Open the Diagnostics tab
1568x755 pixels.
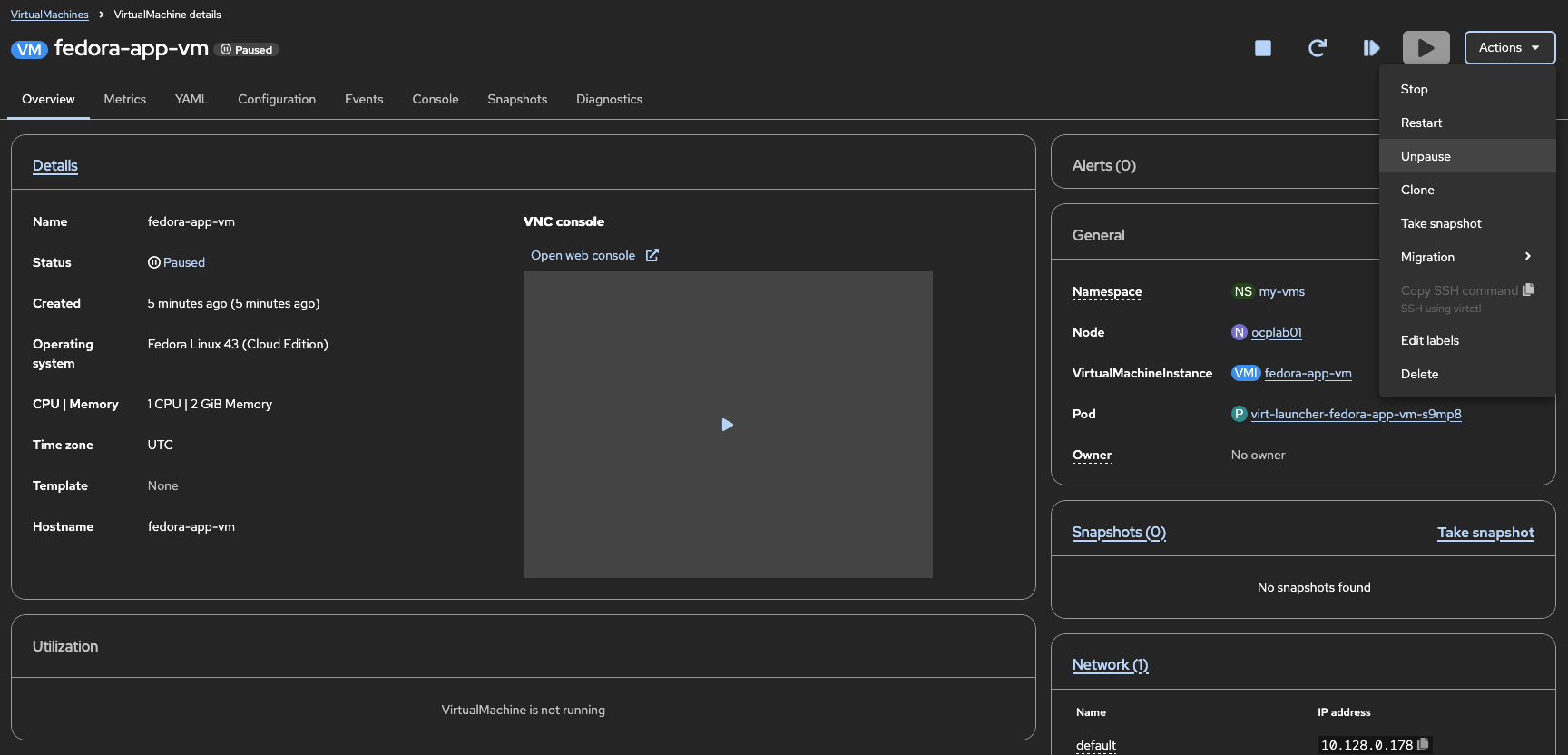click(609, 99)
